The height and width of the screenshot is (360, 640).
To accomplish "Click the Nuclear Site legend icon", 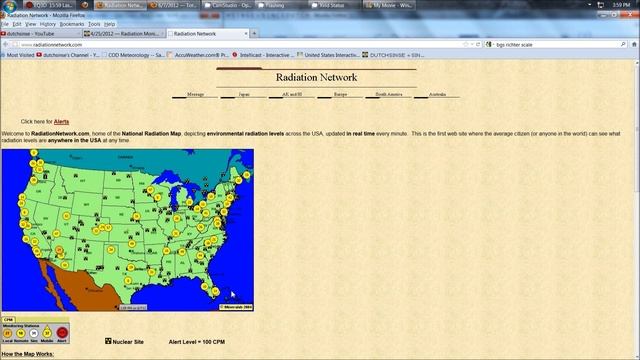I will 108,341.
